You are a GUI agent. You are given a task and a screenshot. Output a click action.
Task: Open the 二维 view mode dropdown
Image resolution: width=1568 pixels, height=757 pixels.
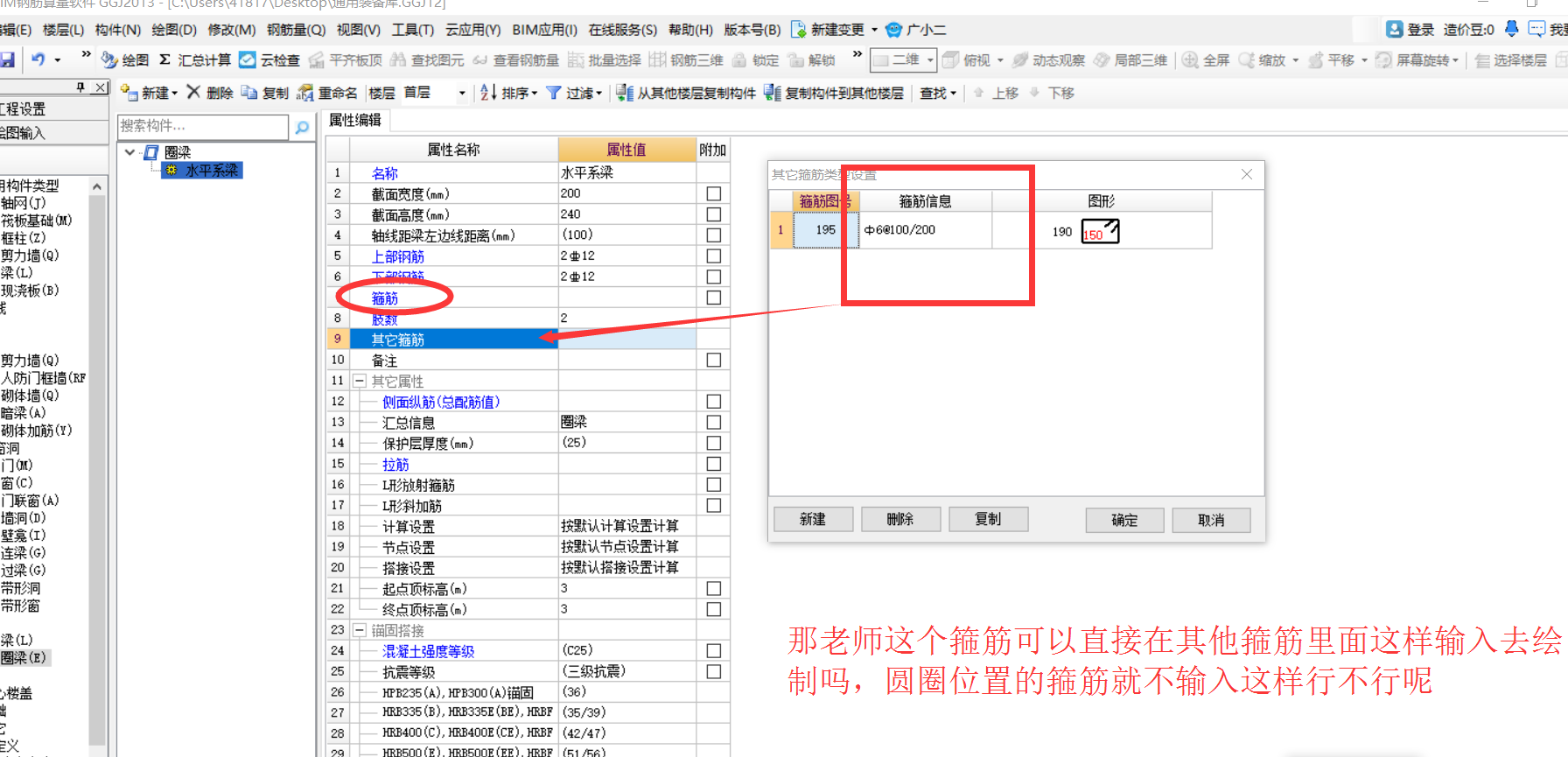[x=930, y=60]
